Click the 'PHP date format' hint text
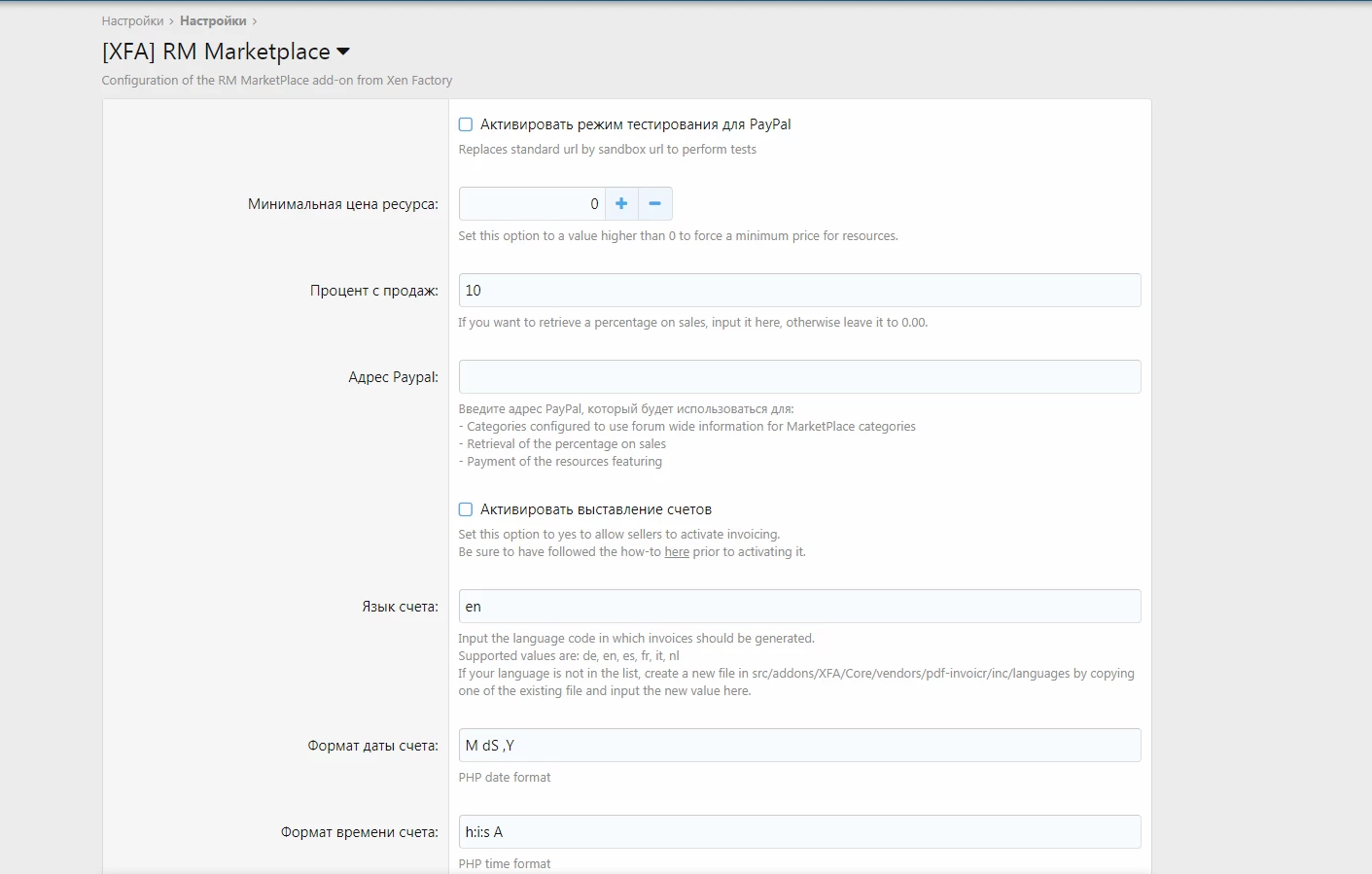 point(505,778)
